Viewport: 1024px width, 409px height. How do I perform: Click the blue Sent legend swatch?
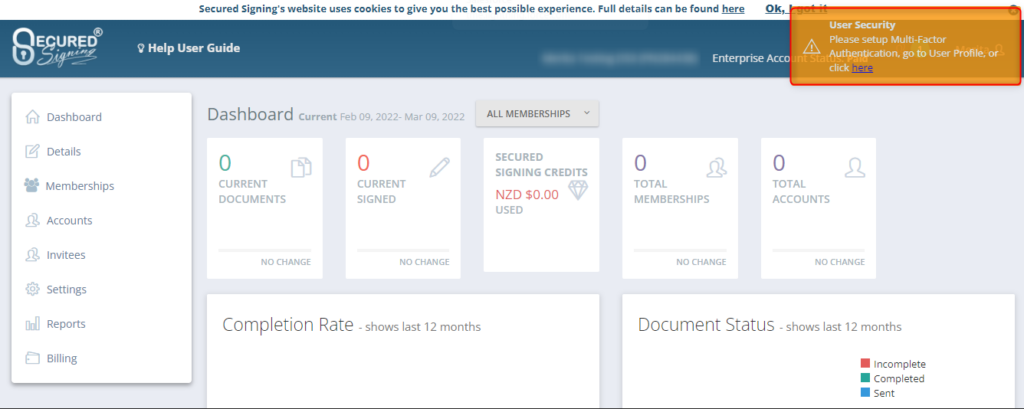pyautogui.click(x=865, y=393)
